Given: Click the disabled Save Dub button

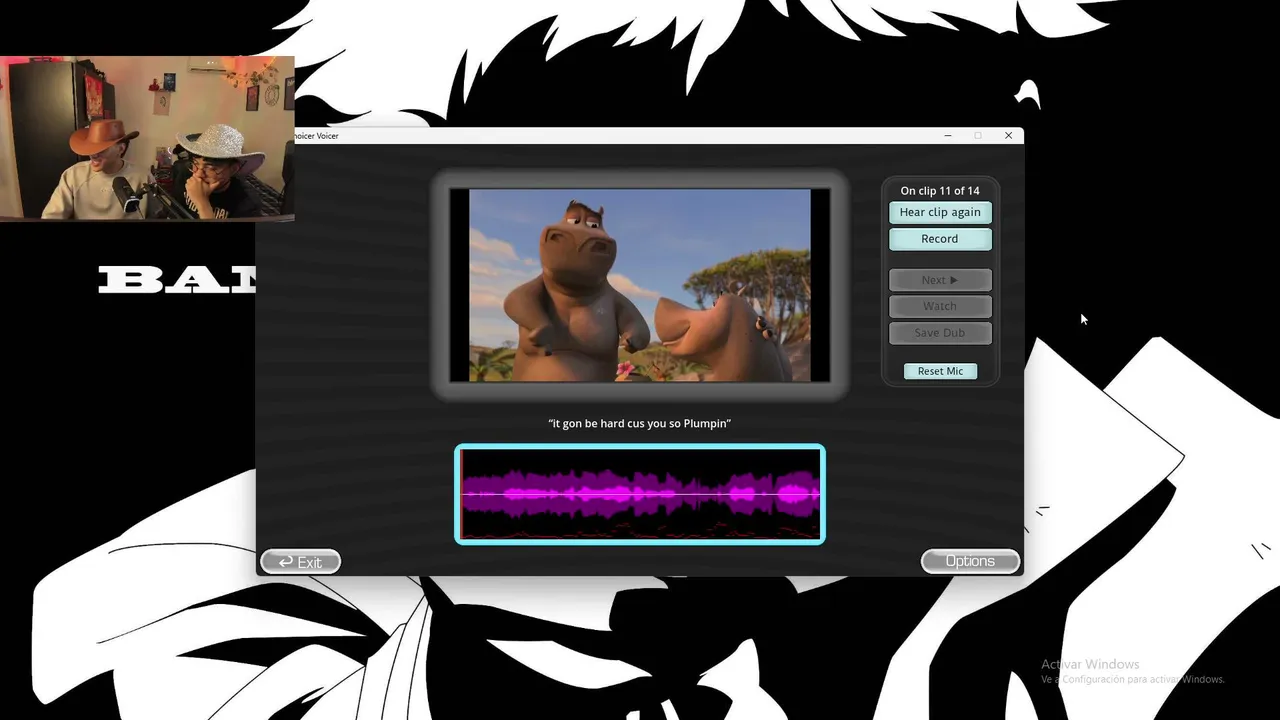Looking at the screenshot, I should coord(940,333).
